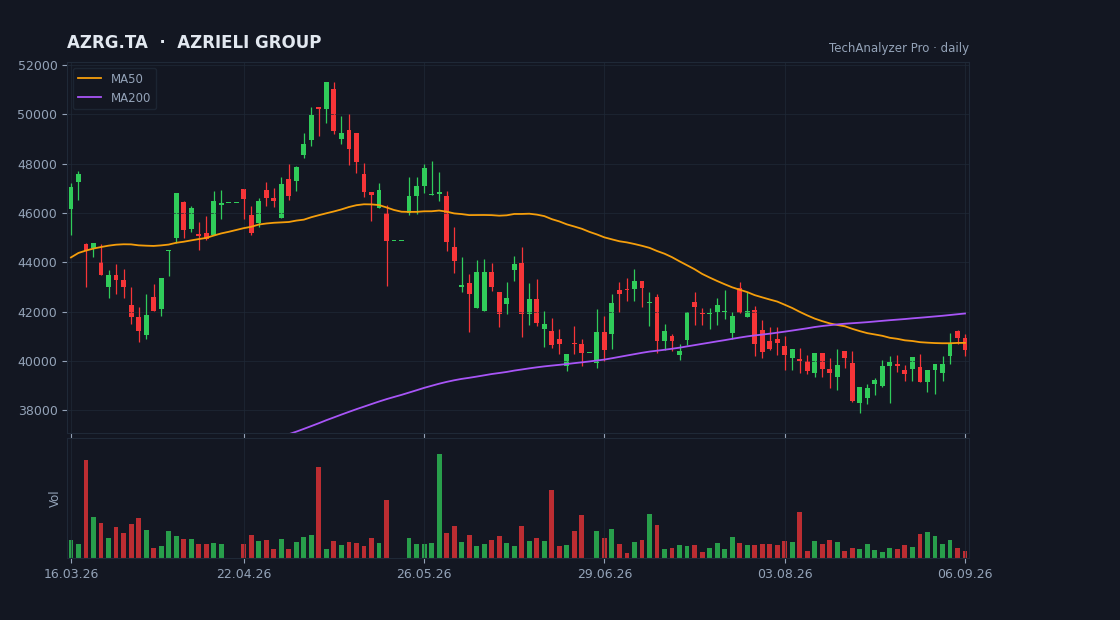
Task: Click the 03.08.26 date axis label
Action: click(785, 574)
